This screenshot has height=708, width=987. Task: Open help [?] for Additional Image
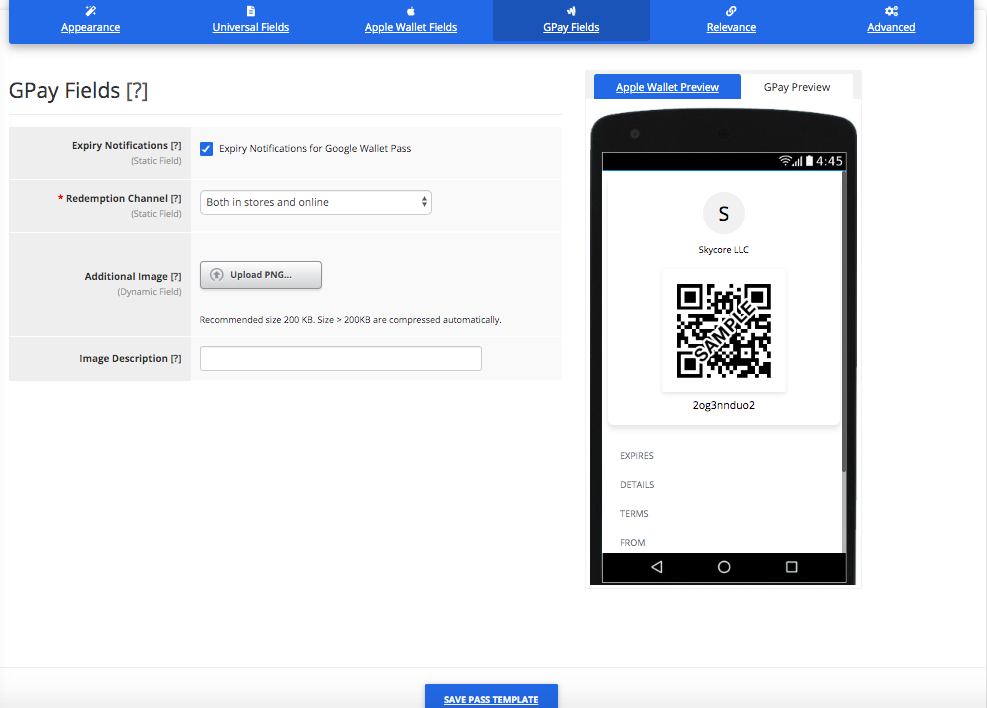pyautogui.click(x=176, y=276)
